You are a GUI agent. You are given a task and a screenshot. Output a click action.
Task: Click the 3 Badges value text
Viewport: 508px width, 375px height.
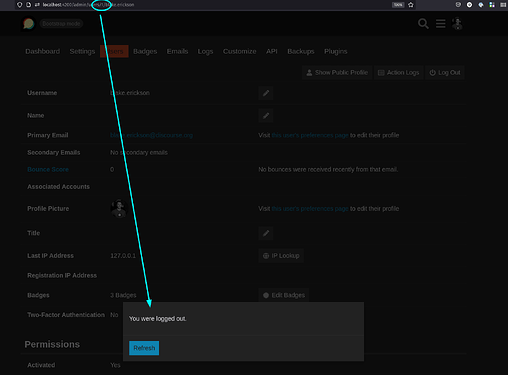[x=123, y=295]
